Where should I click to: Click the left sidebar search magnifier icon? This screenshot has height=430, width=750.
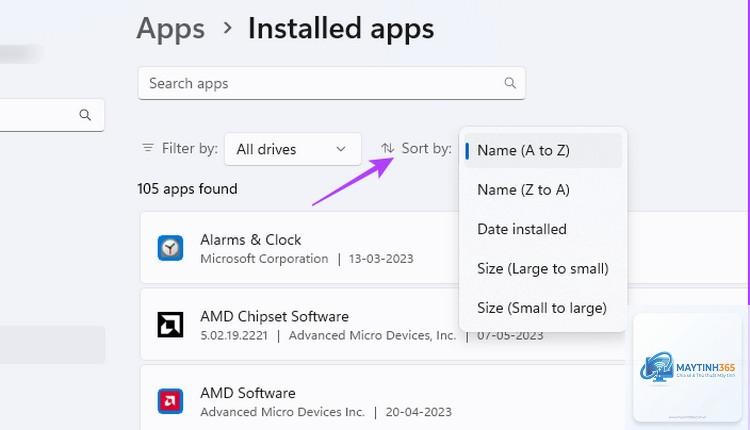pyautogui.click(x=85, y=115)
